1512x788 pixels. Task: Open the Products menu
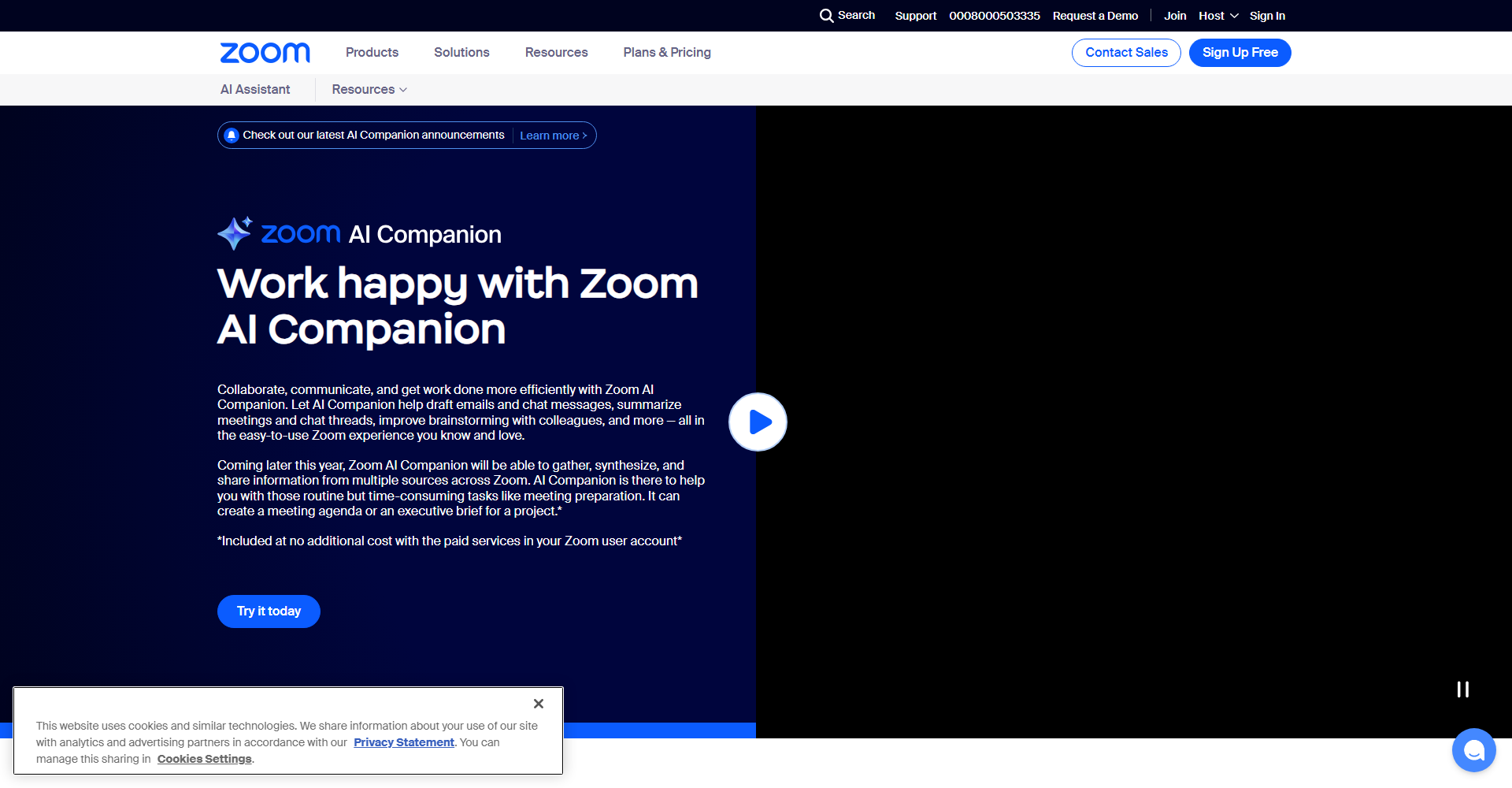click(372, 52)
